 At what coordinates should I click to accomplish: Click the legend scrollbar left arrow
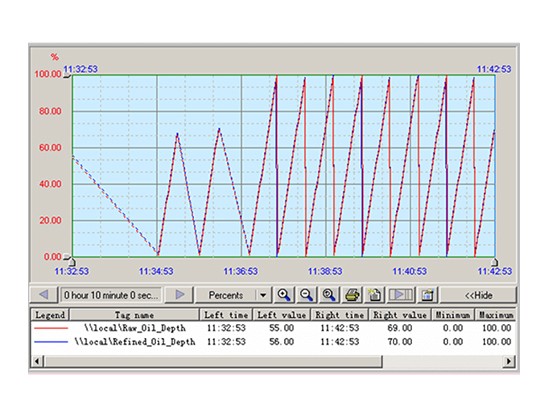coord(37,361)
